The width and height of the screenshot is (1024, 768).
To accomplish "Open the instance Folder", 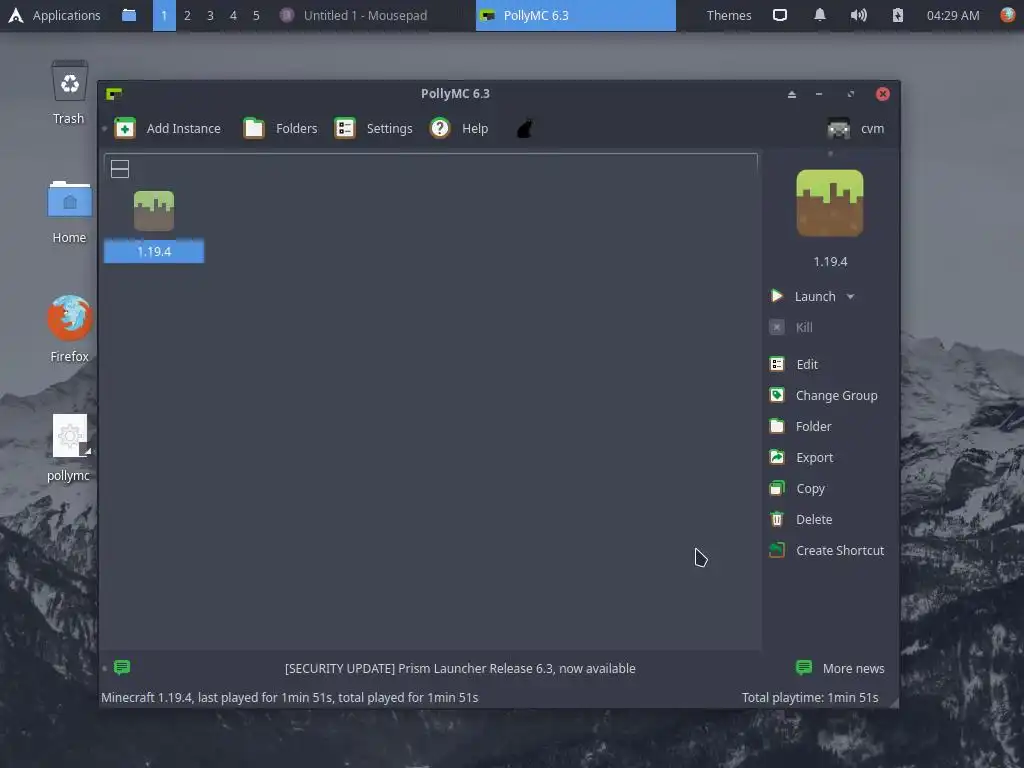I will (801, 426).
